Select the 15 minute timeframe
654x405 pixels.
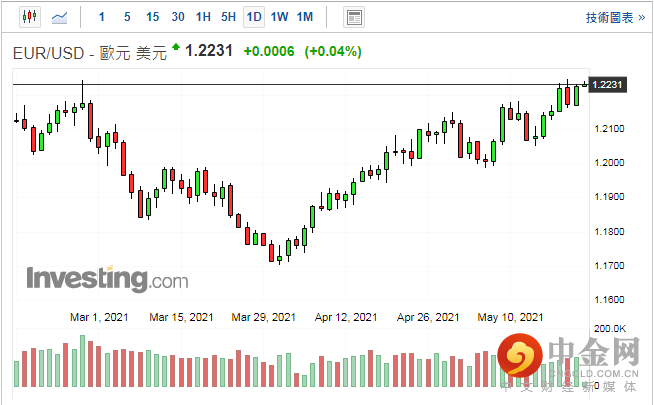pyautogui.click(x=153, y=17)
